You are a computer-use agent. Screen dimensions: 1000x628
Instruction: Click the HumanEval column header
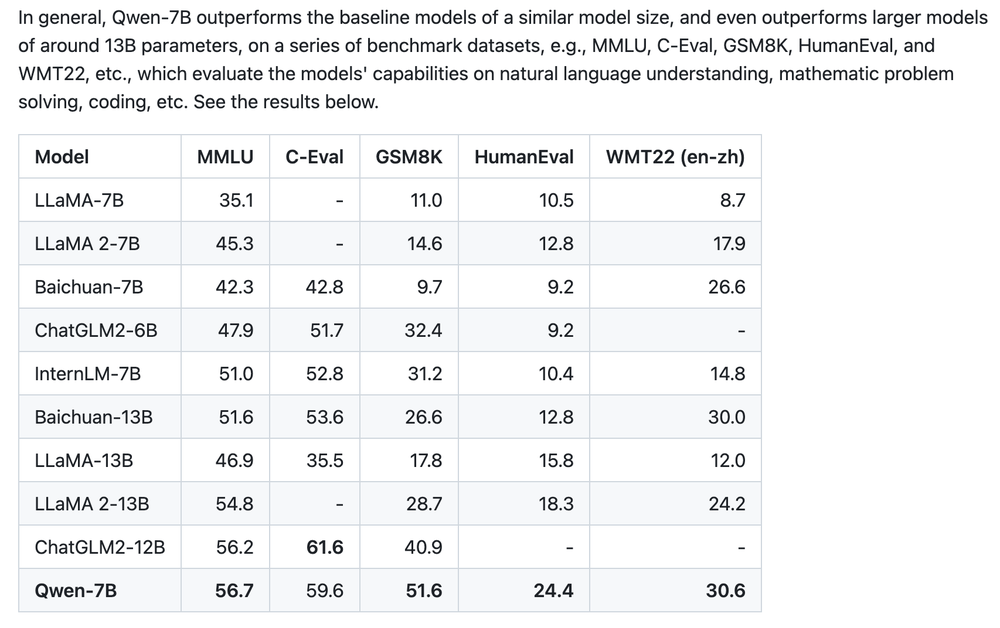(524, 157)
